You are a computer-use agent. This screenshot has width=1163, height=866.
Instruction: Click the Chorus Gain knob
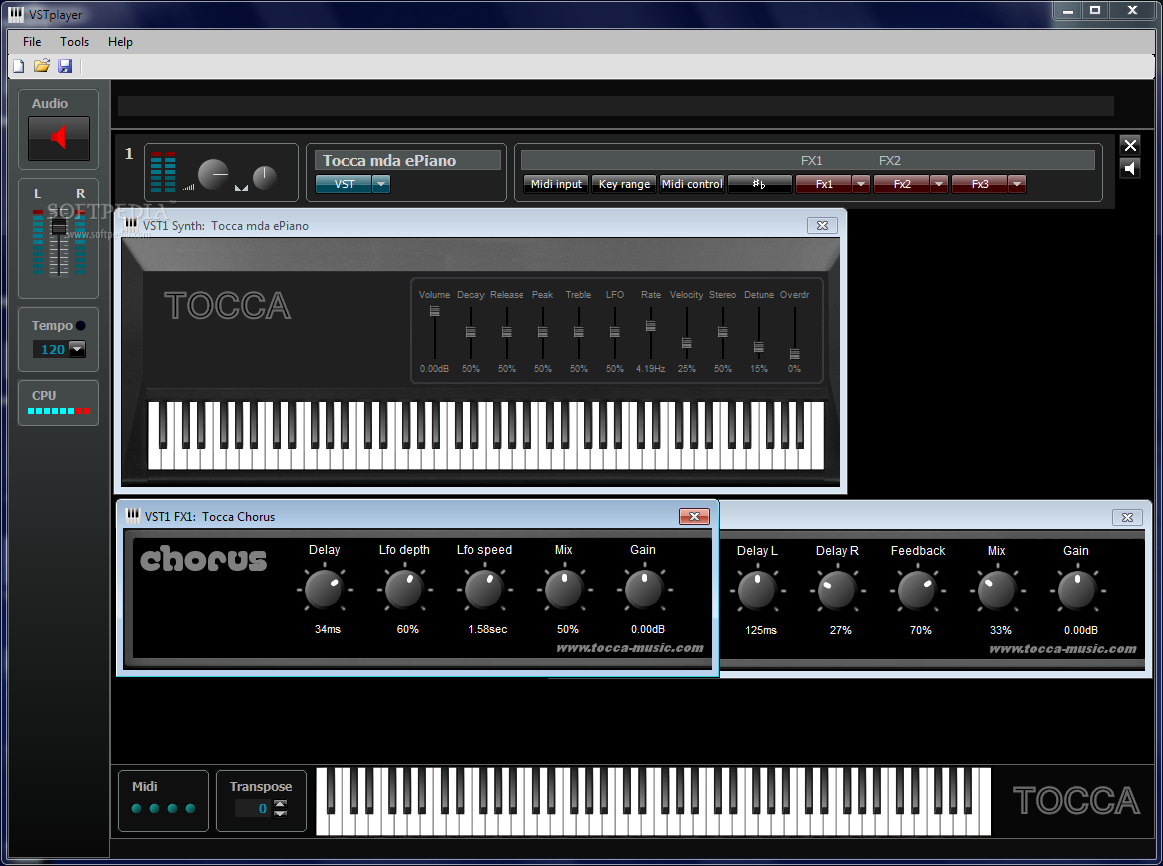coord(643,590)
